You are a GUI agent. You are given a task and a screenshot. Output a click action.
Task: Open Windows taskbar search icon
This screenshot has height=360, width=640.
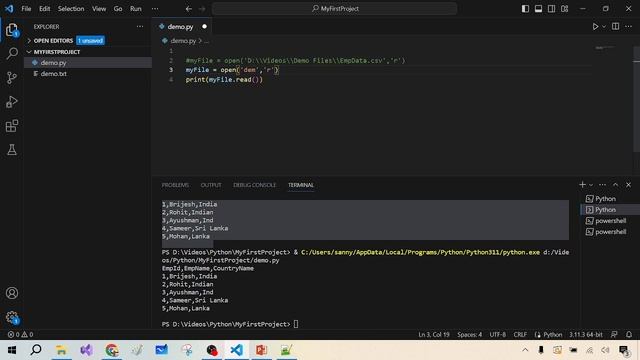pyautogui.click(x=36, y=350)
